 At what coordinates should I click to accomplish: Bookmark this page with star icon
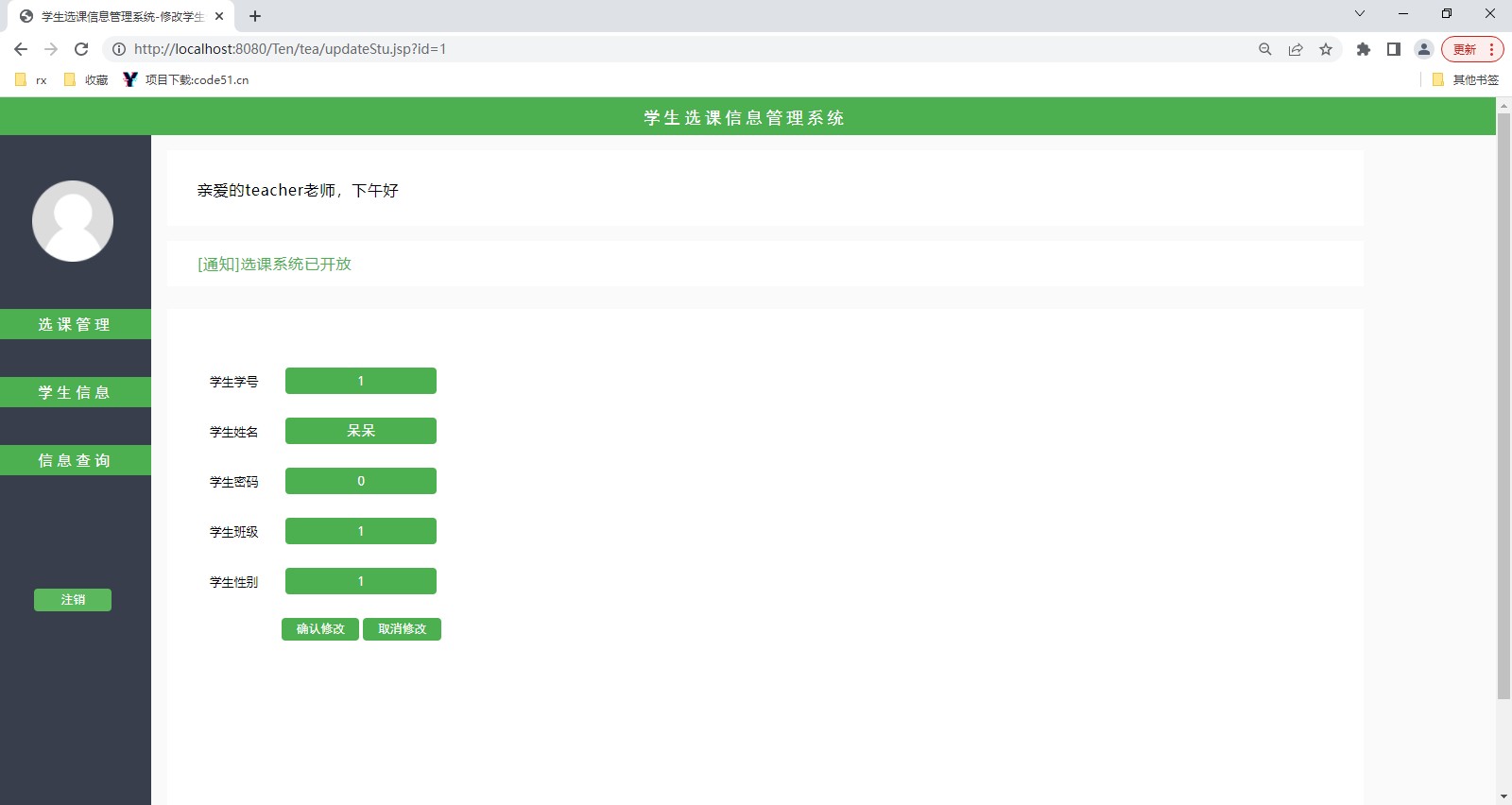(1326, 49)
